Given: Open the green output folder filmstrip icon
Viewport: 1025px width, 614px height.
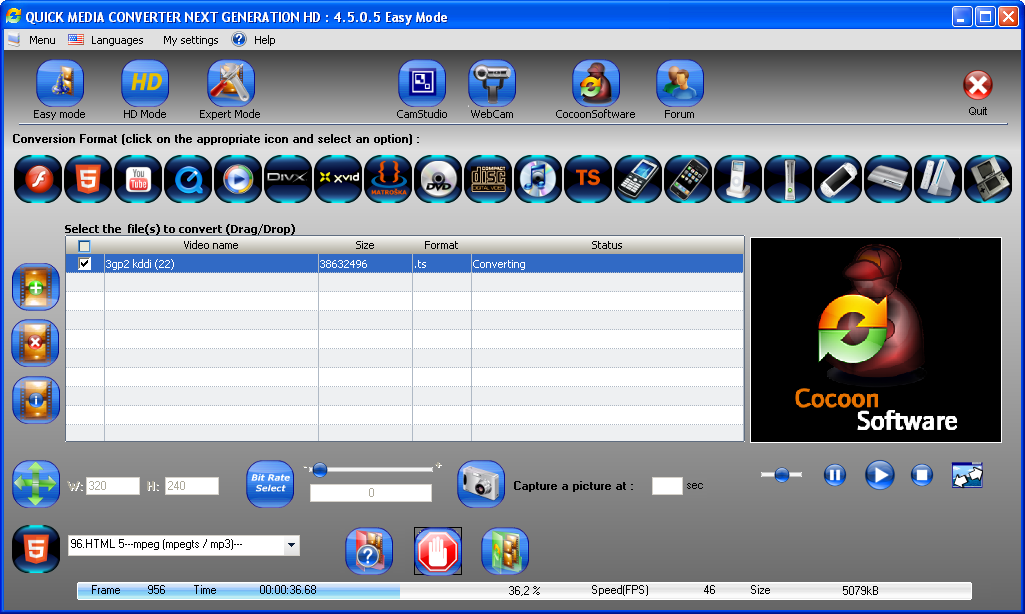Looking at the screenshot, I should coord(505,551).
